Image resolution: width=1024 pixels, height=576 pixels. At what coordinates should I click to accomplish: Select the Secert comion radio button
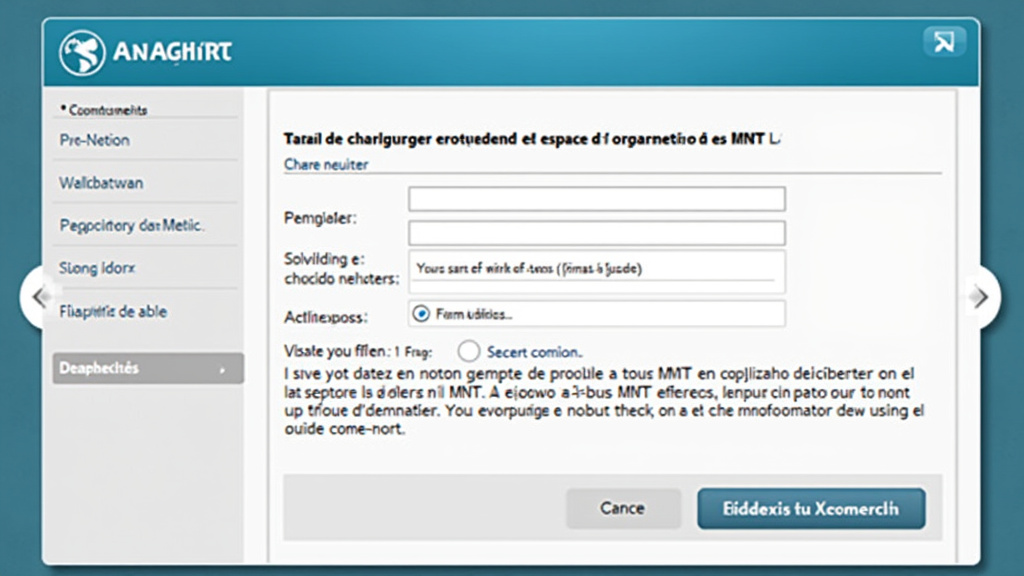pos(468,351)
